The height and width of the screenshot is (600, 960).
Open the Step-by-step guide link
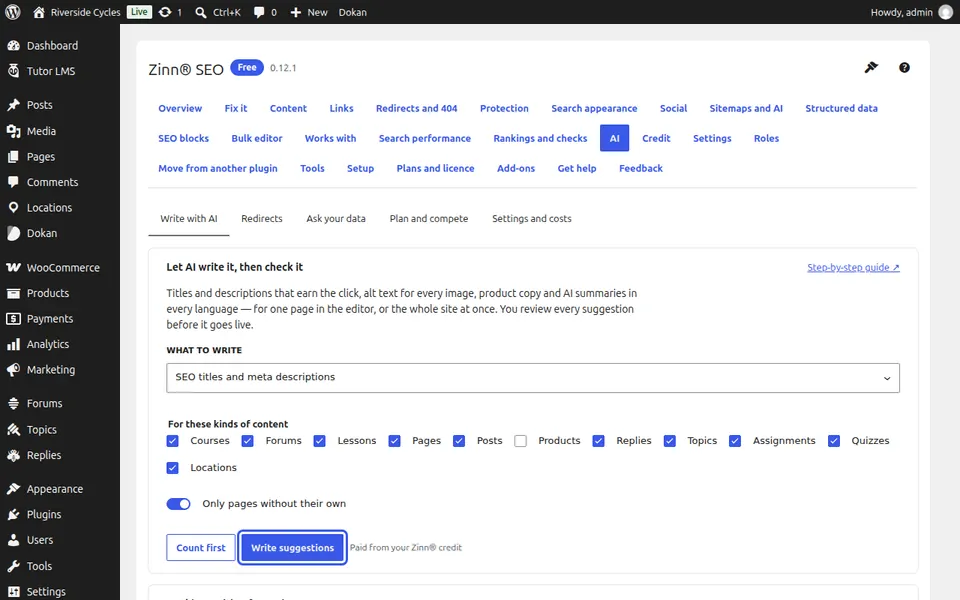pyautogui.click(x=853, y=268)
